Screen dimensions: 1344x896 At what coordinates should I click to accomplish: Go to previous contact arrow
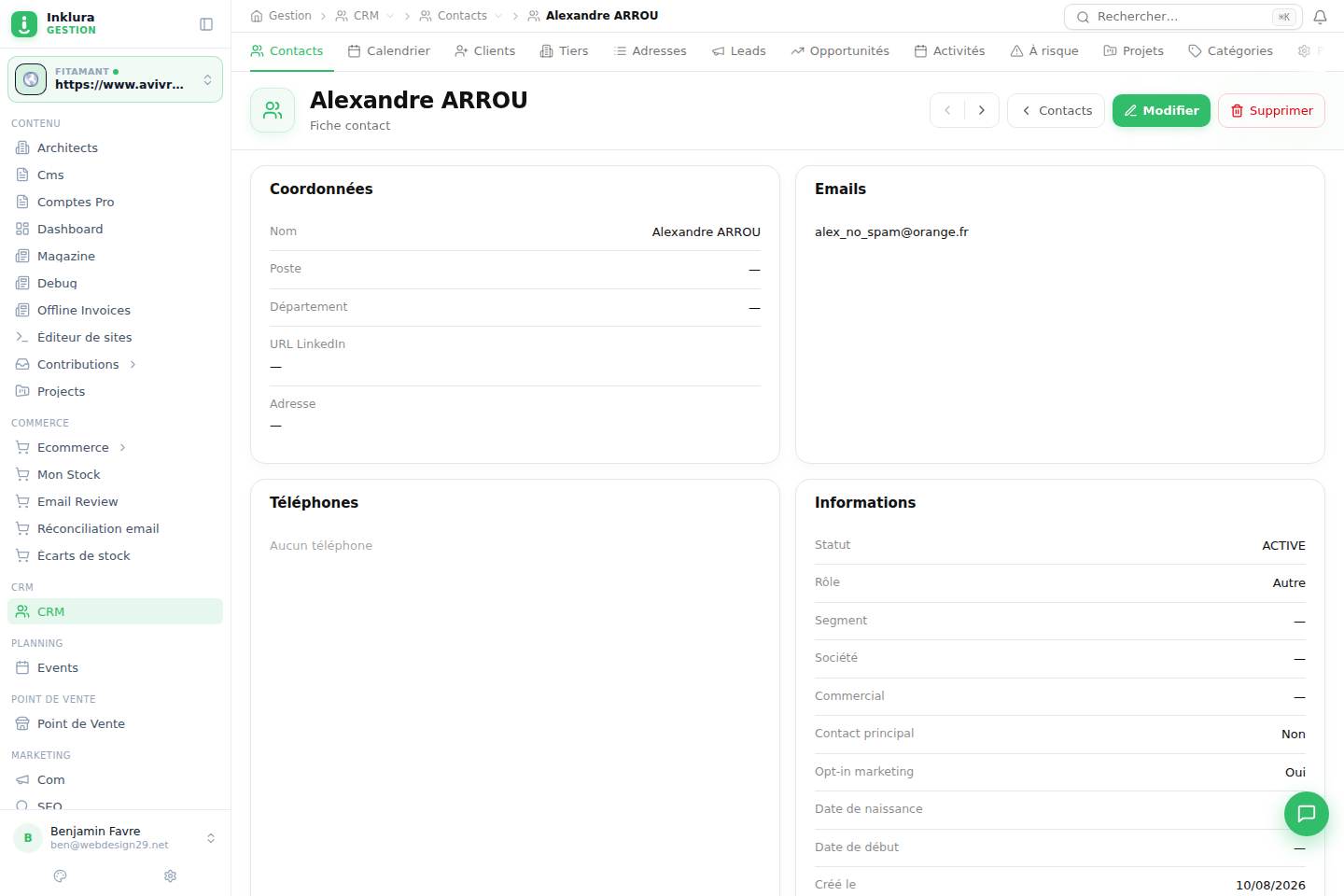click(947, 110)
